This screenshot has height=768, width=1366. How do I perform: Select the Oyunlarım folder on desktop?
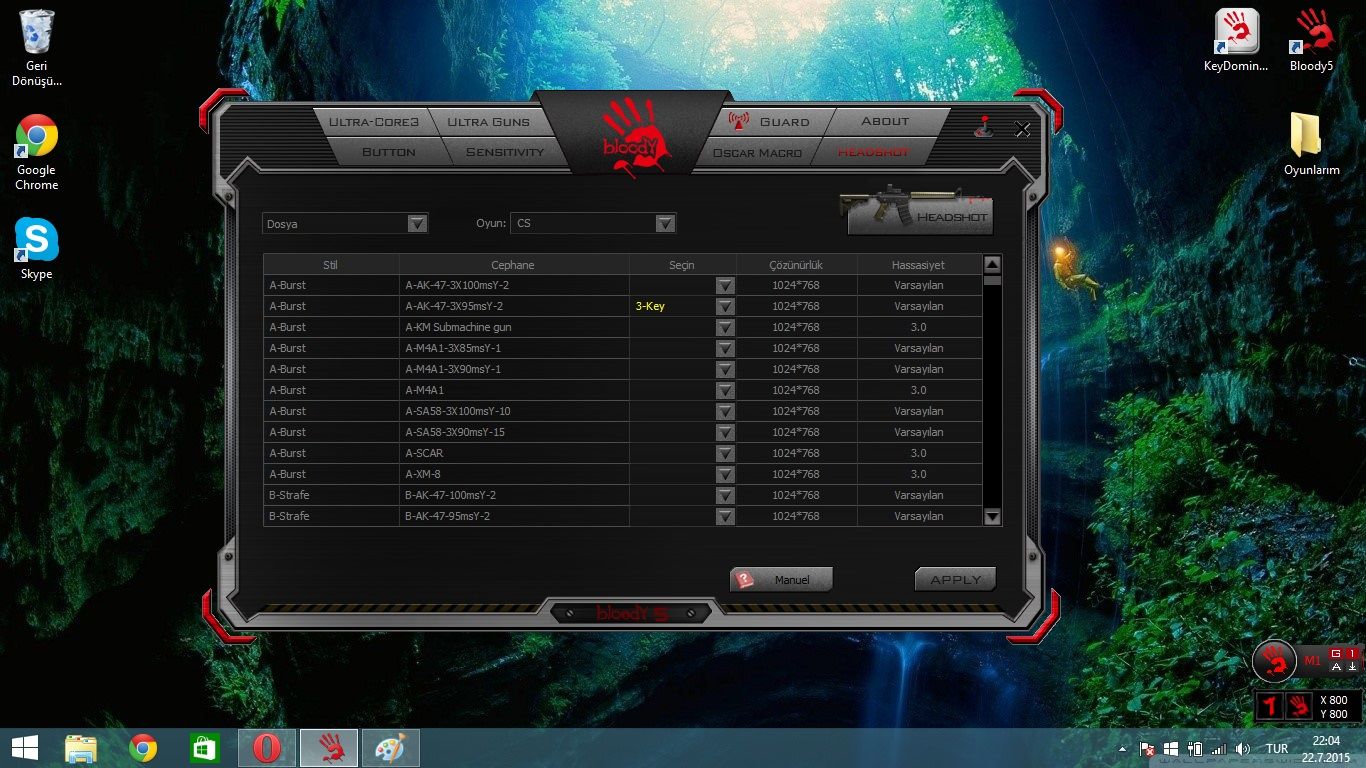[x=1311, y=144]
